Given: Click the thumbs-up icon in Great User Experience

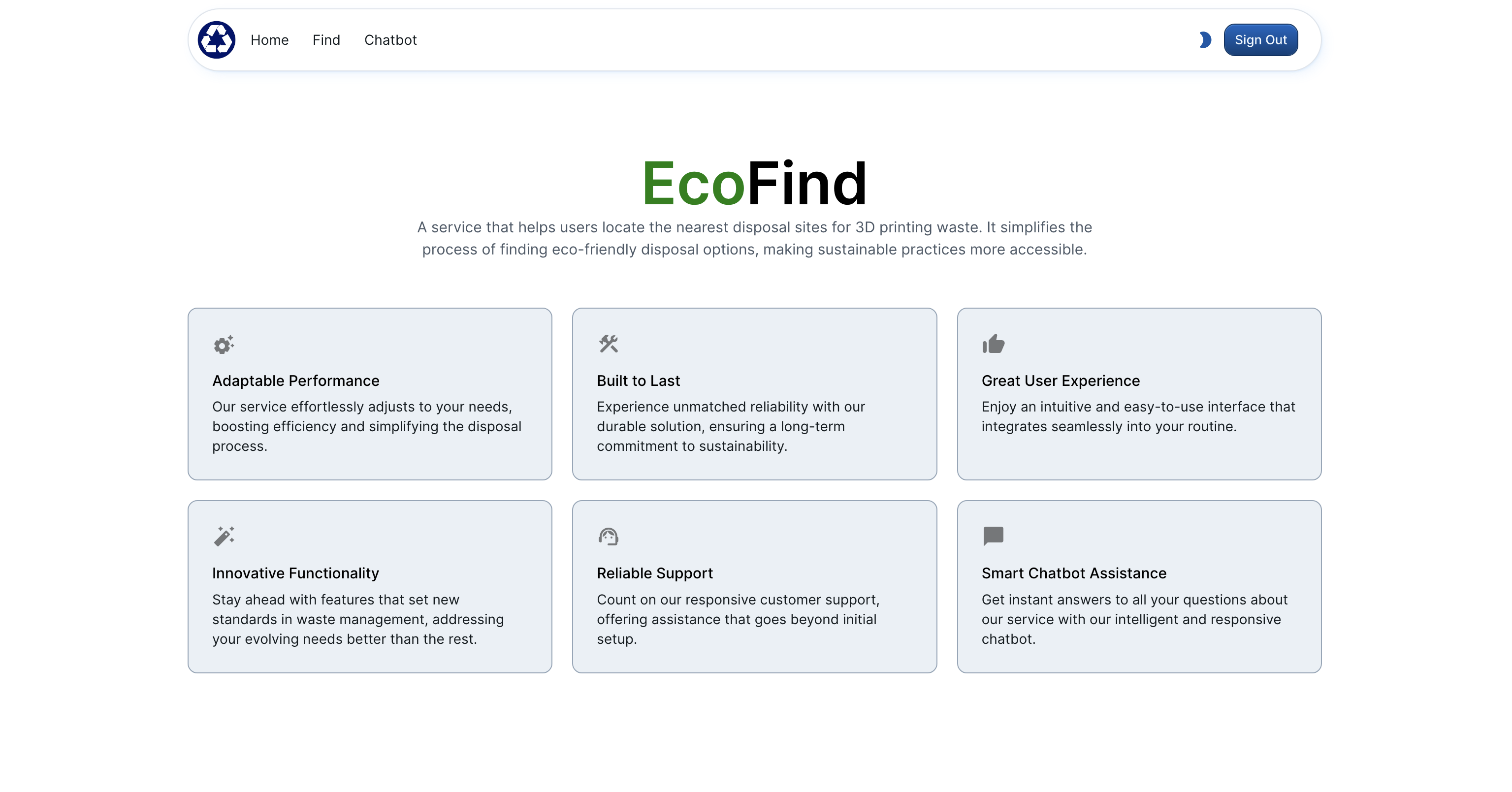Looking at the screenshot, I should [993, 344].
